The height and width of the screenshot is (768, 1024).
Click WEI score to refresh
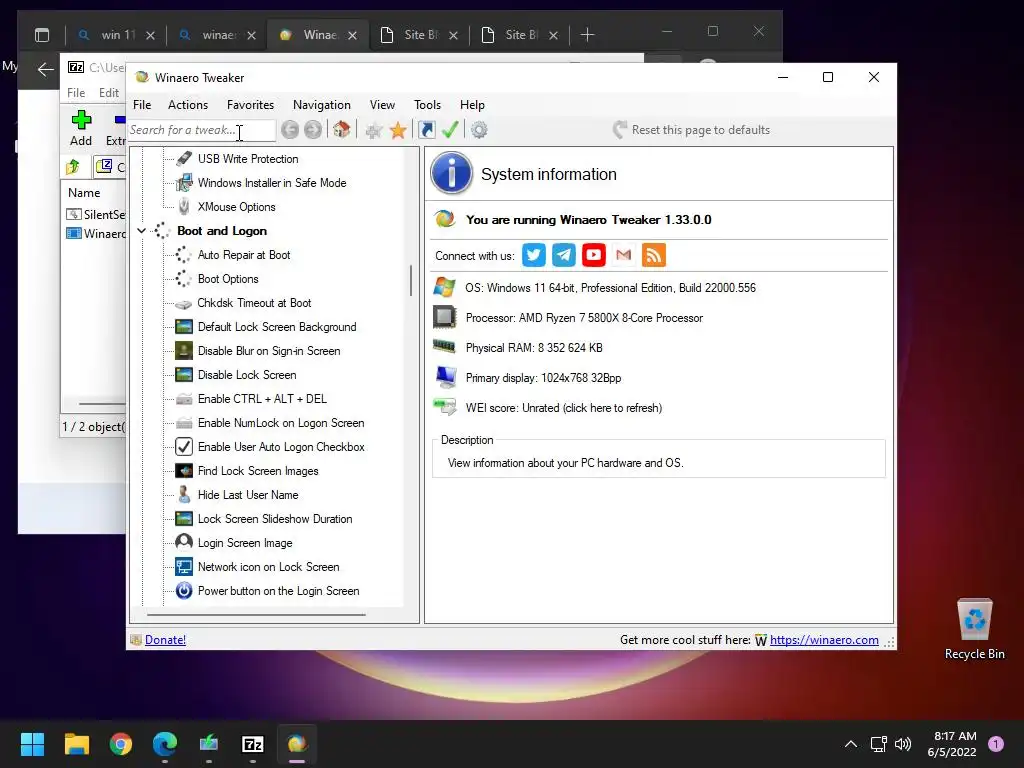[564, 408]
